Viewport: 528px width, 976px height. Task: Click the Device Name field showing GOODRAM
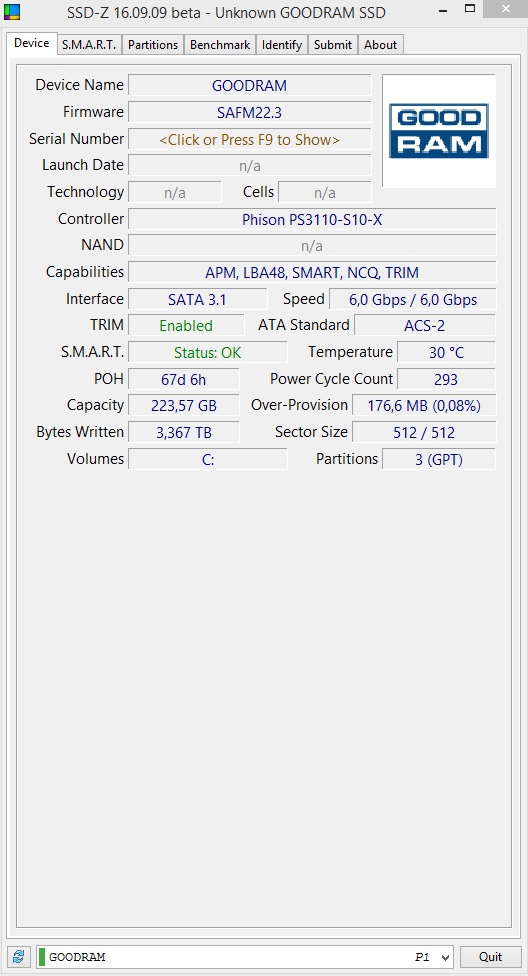click(250, 86)
